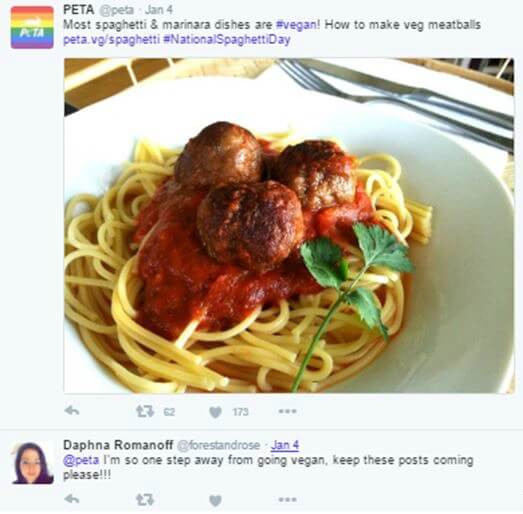This screenshot has height=514, width=523.
Task: Open the Jan 4 timestamp on Daphna's reply
Action: point(285,445)
